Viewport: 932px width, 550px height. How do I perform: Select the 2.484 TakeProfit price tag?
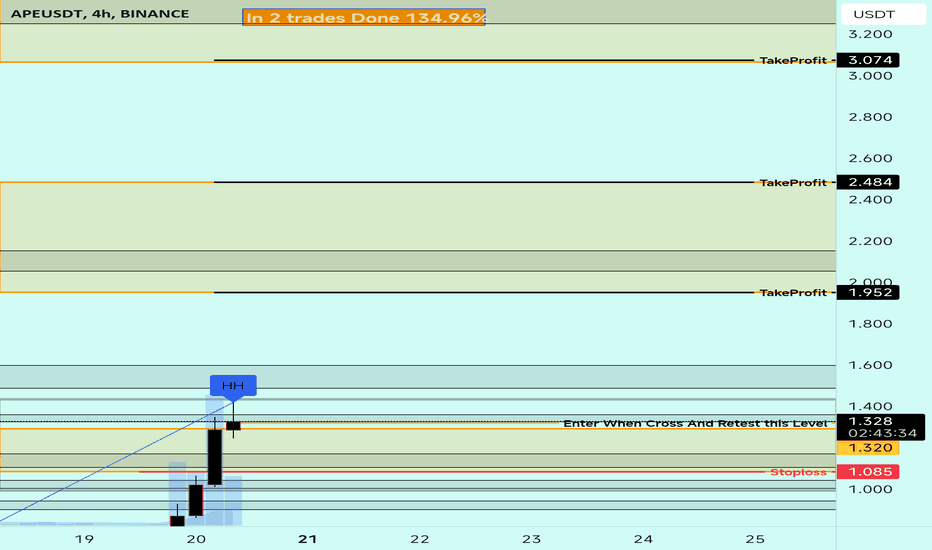pos(868,182)
